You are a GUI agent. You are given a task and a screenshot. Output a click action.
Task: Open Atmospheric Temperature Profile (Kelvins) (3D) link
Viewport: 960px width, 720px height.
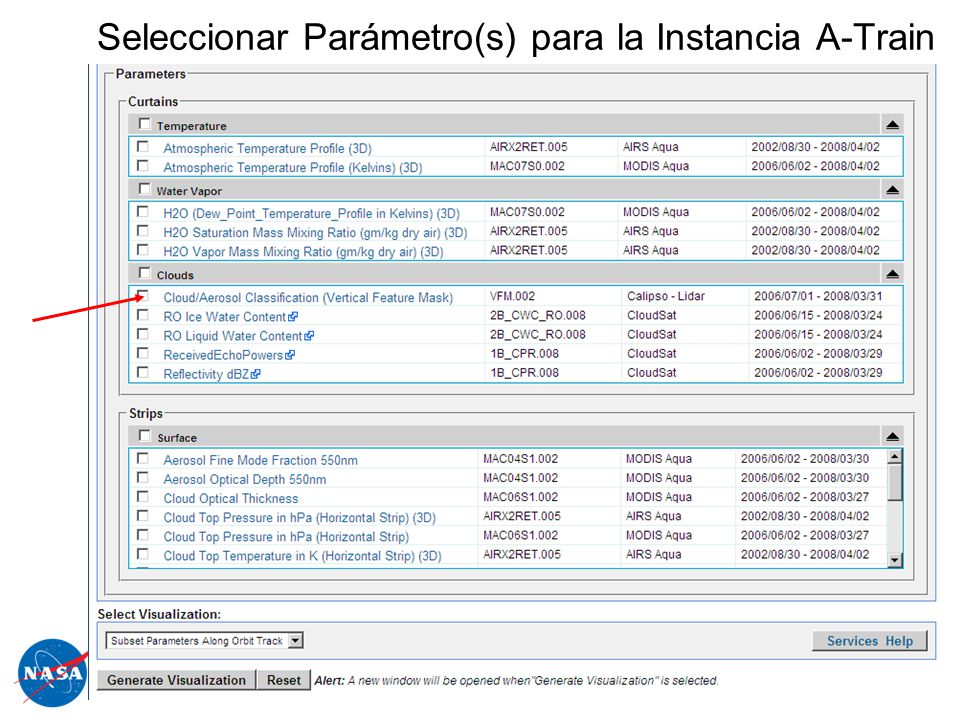[293, 167]
